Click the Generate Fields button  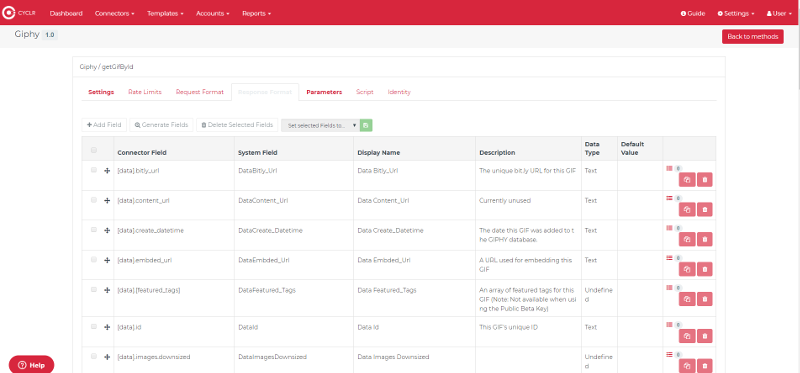pyautogui.click(x=161, y=125)
